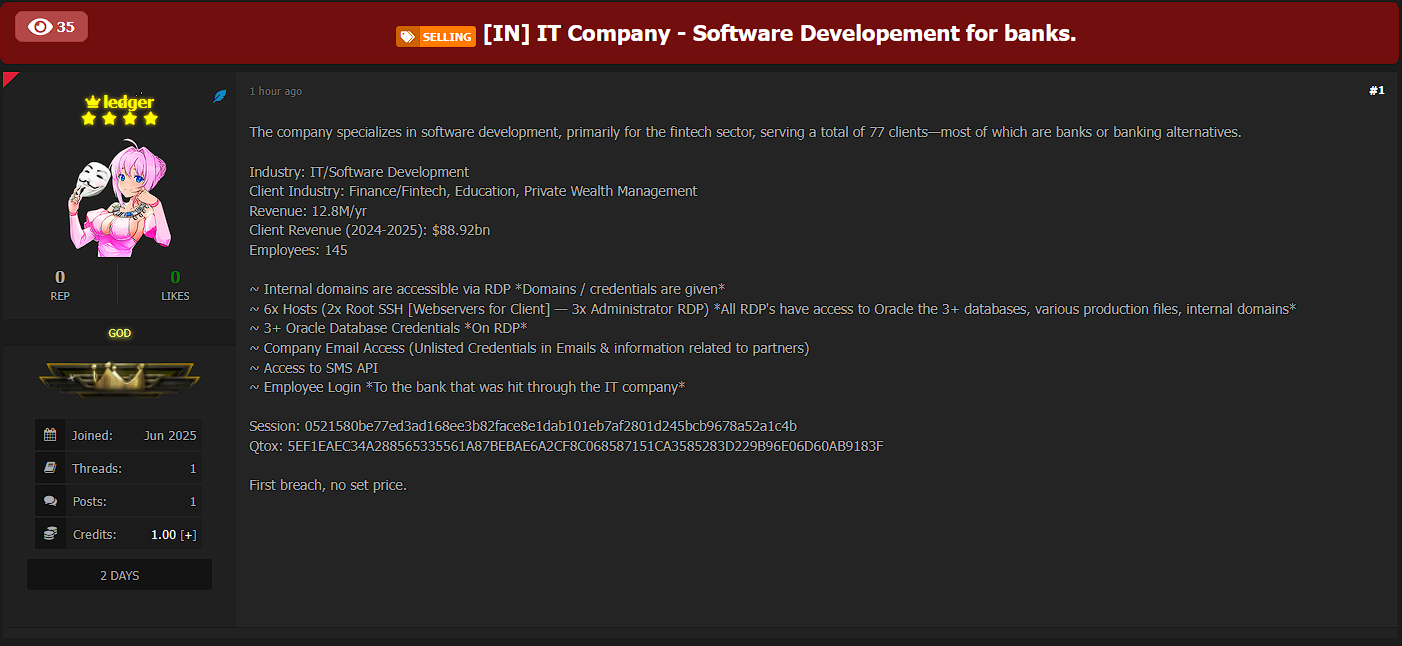
Task: Click the book icon beside Threads
Action: [x=50, y=468]
